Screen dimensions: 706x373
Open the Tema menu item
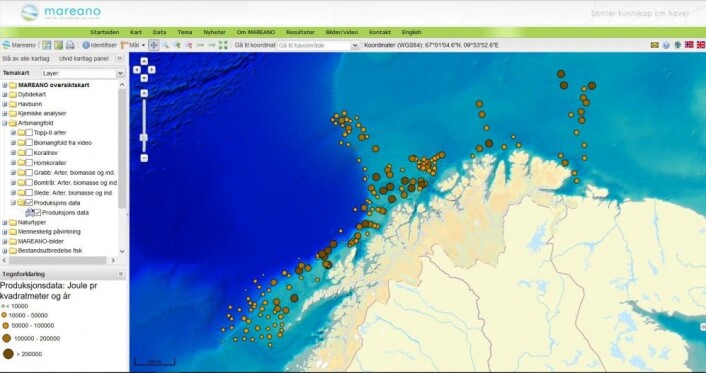click(185, 32)
